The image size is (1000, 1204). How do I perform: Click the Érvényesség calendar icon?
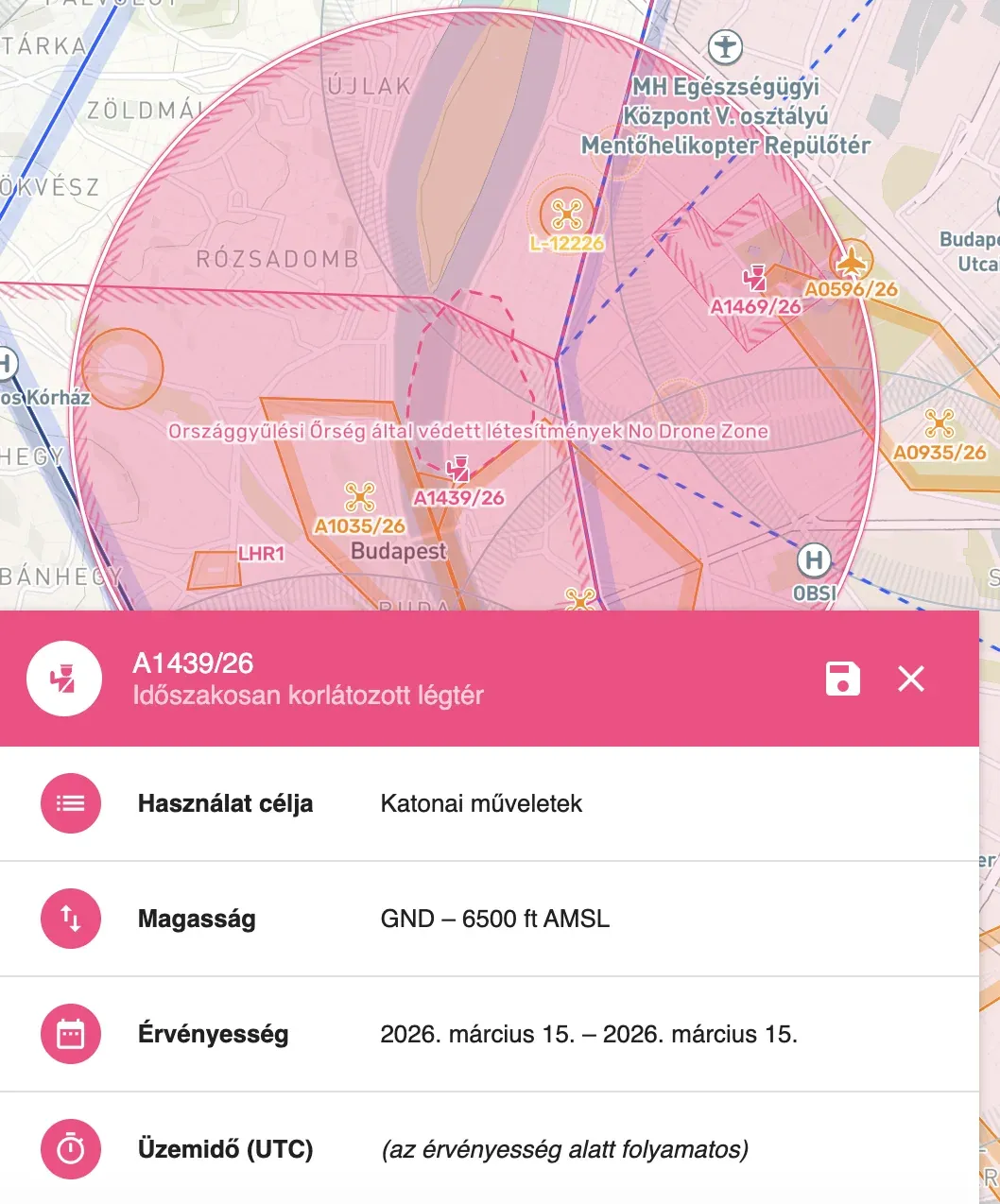[x=70, y=1034]
